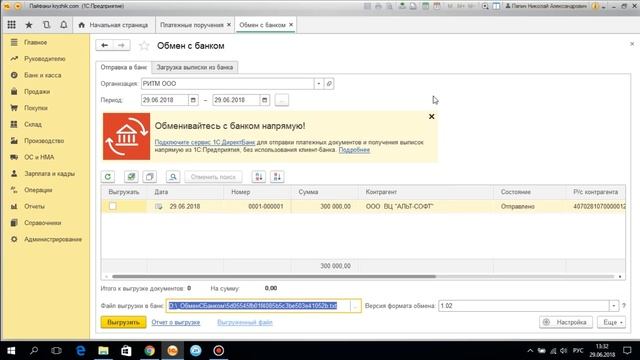Open the Операции section

38,190
